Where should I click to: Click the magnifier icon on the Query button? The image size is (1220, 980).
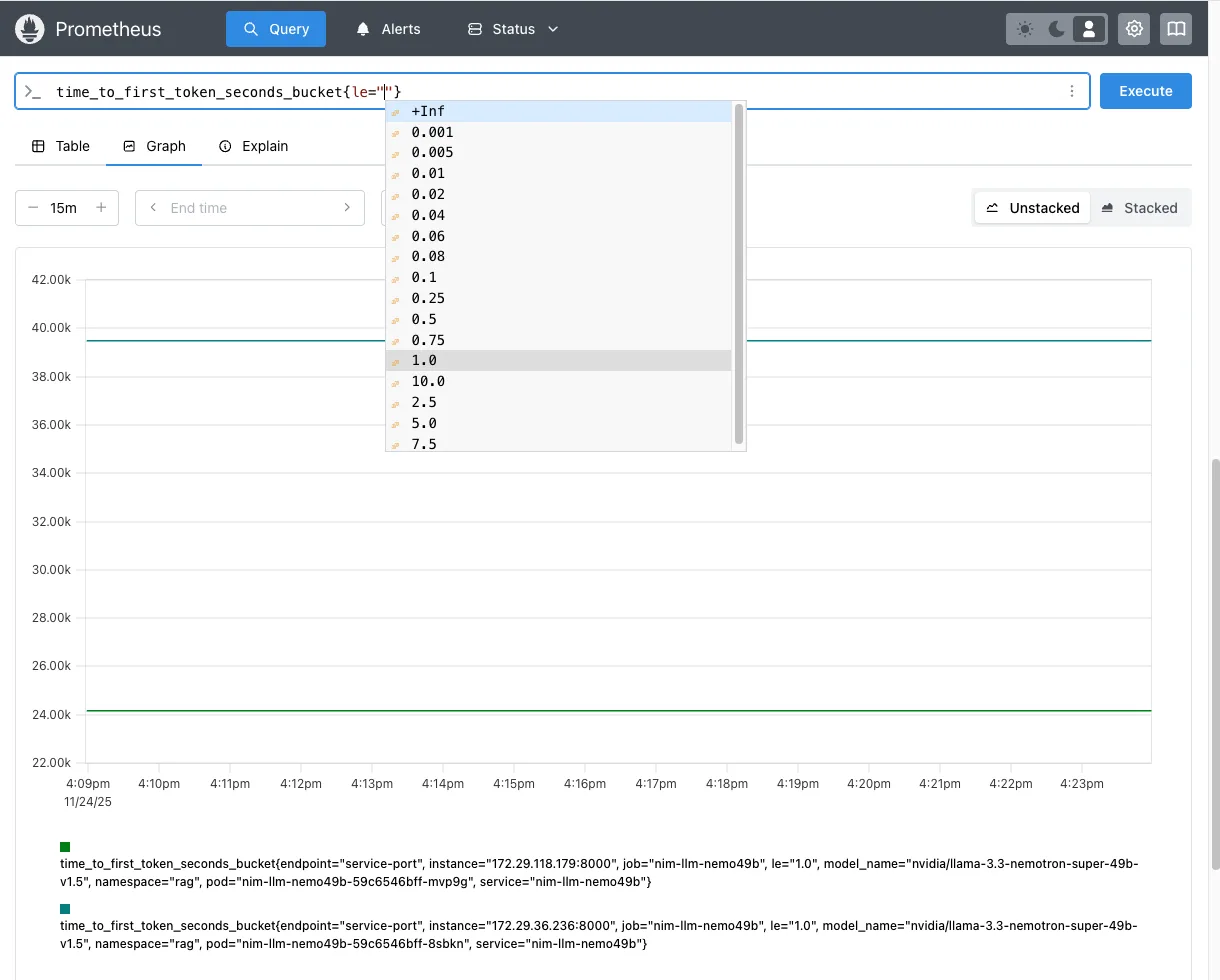(x=250, y=29)
